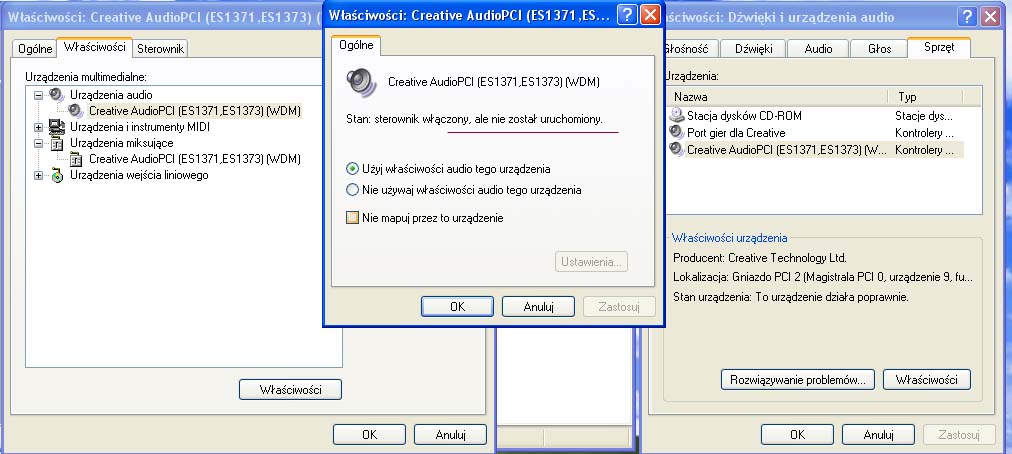Collapse the Urządzenia audio tree node
Screen dimensions: 1012x454
[x=39, y=95]
